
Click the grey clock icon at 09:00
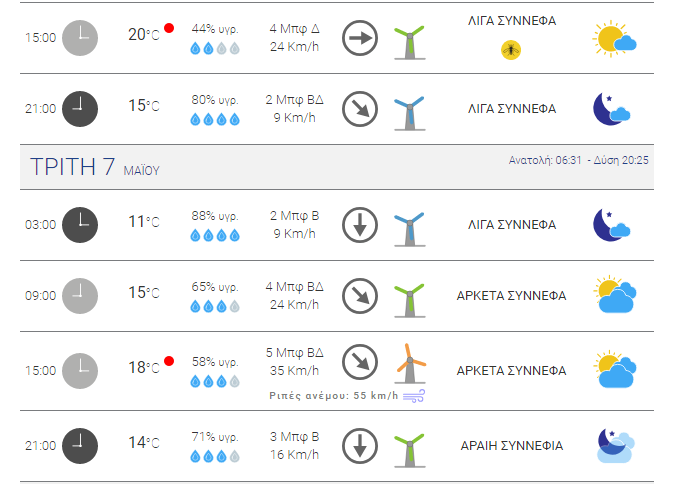[x=80, y=296]
